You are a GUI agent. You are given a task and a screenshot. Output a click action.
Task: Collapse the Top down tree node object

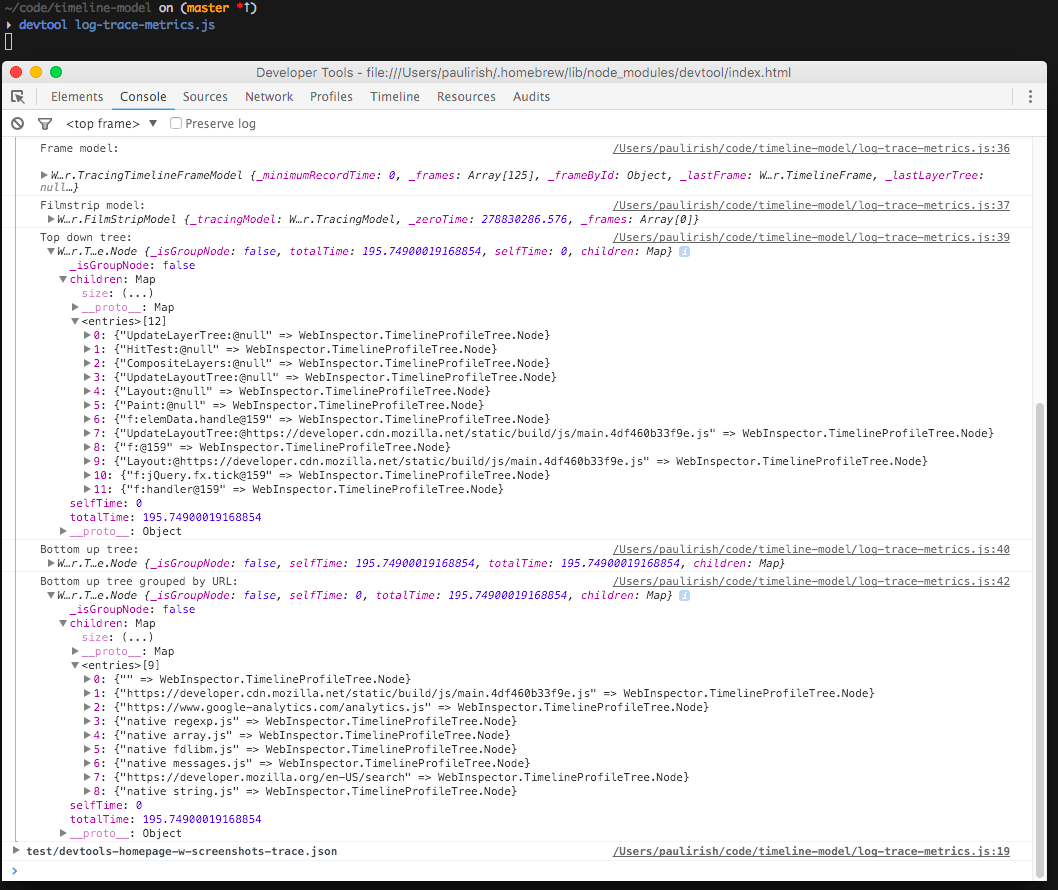[x=51, y=252]
